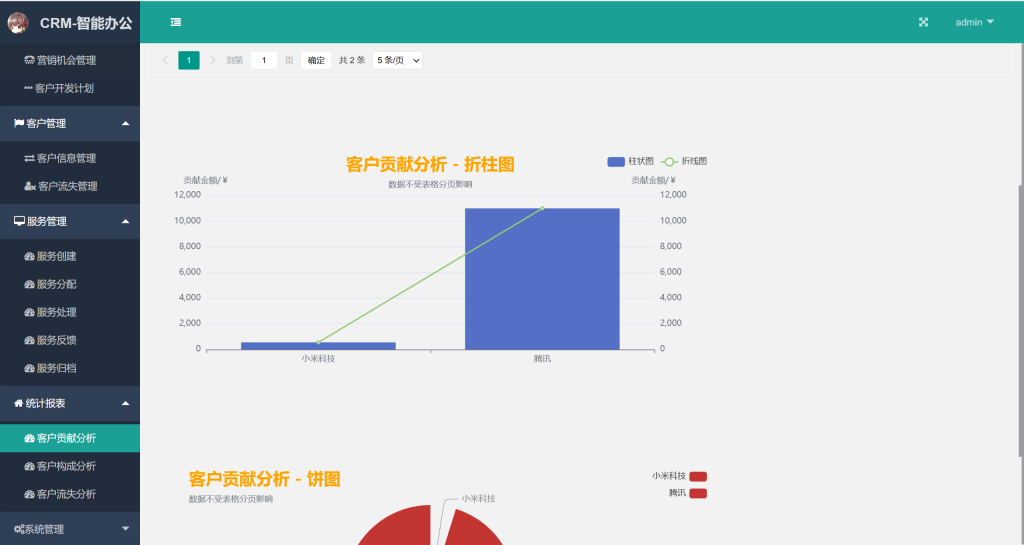Screen dimensions: 1024x545
Task: Toggle 小米科技 pie legend swatch
Action: click(x=698, y=476)
